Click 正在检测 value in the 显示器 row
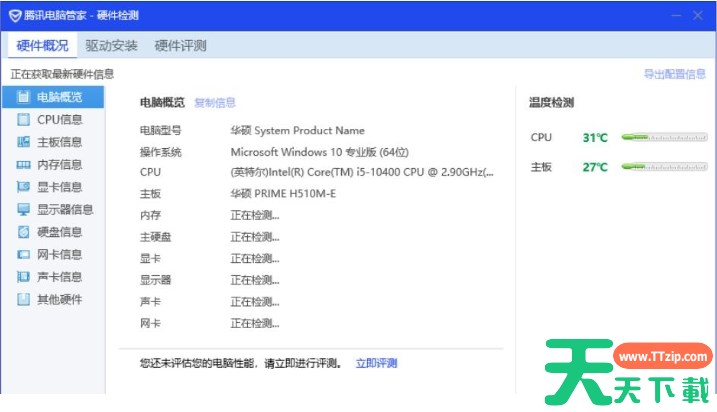Screen dimensions: 717x412 (x=255, y=280)
